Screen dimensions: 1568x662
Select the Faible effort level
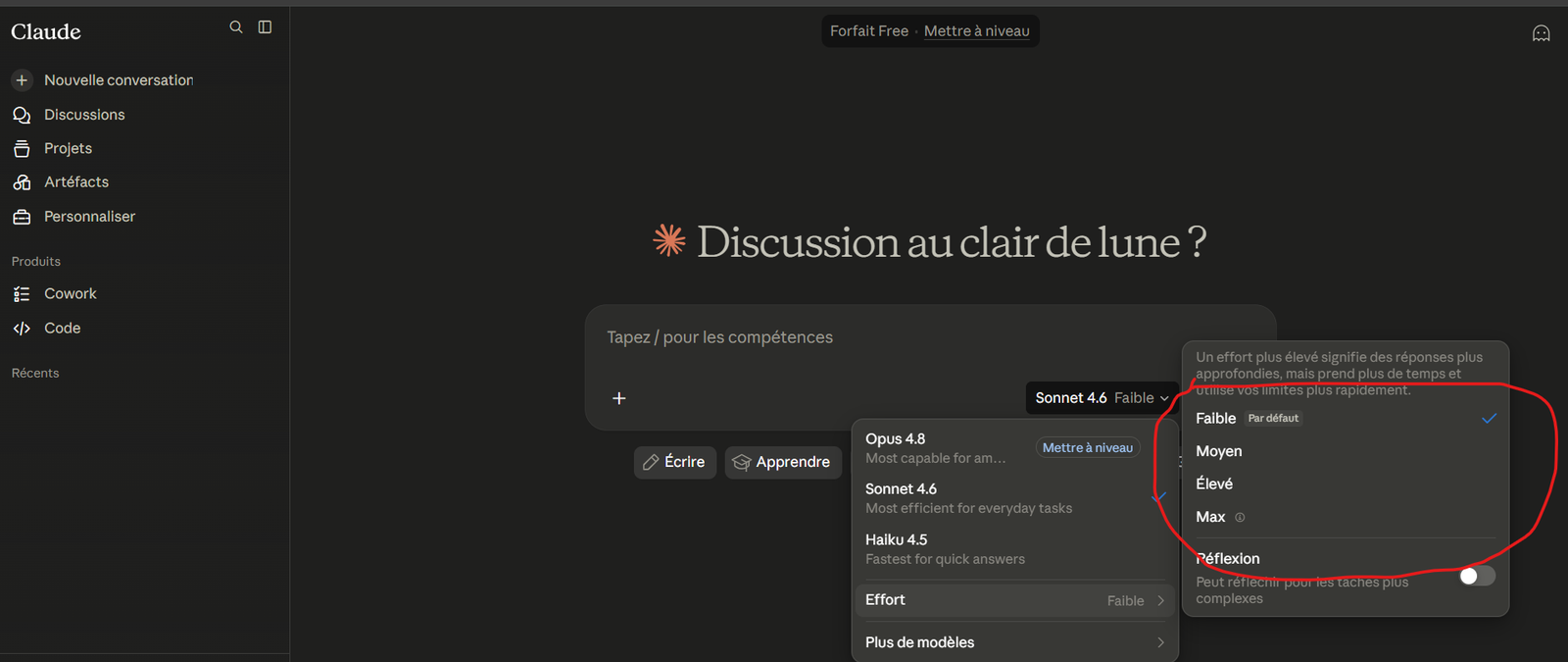tap(1346, 418)
